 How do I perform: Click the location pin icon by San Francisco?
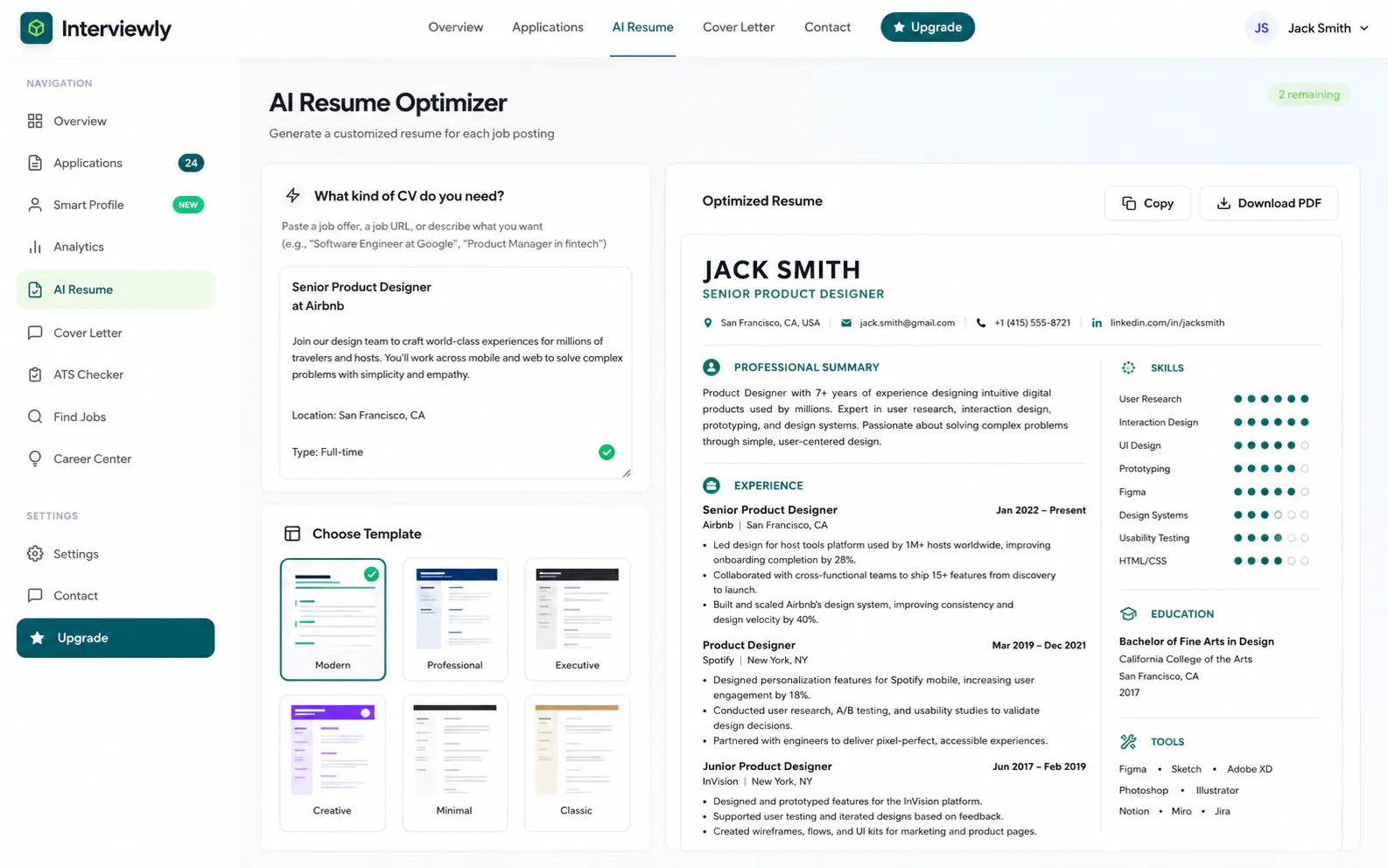[708, 323]
